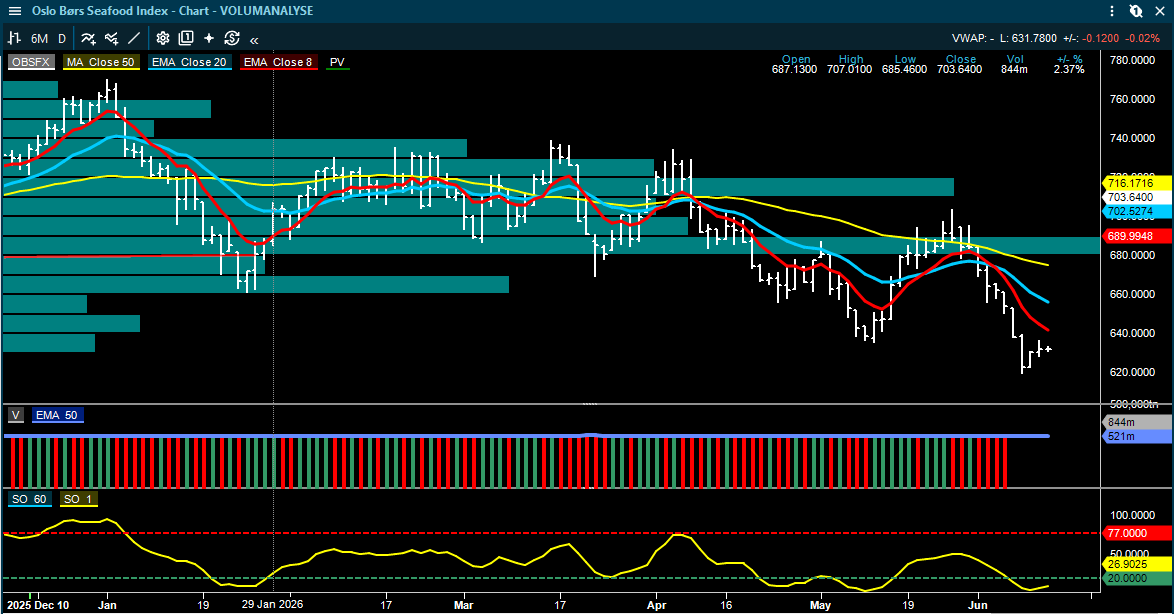Click the Open value 687.1300
Viewport: 1174px width, 614px height.
794,70
